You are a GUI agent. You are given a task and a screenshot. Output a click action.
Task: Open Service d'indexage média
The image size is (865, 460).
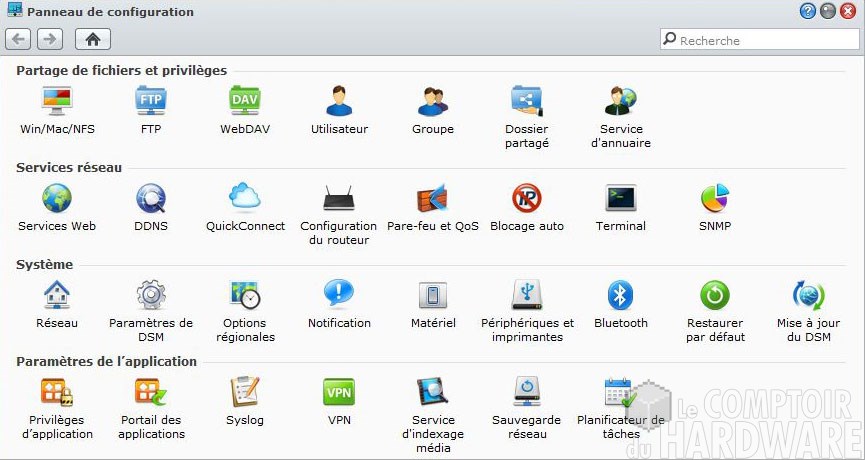(x=433, y=392)
